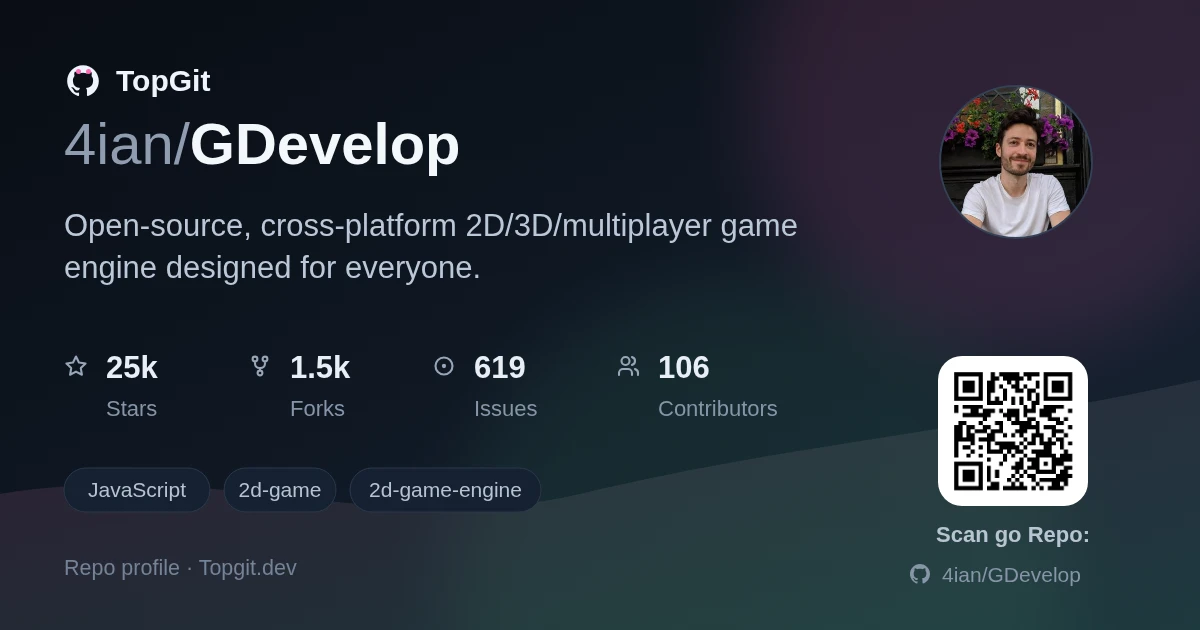Click the Issues label

point(505,409)
